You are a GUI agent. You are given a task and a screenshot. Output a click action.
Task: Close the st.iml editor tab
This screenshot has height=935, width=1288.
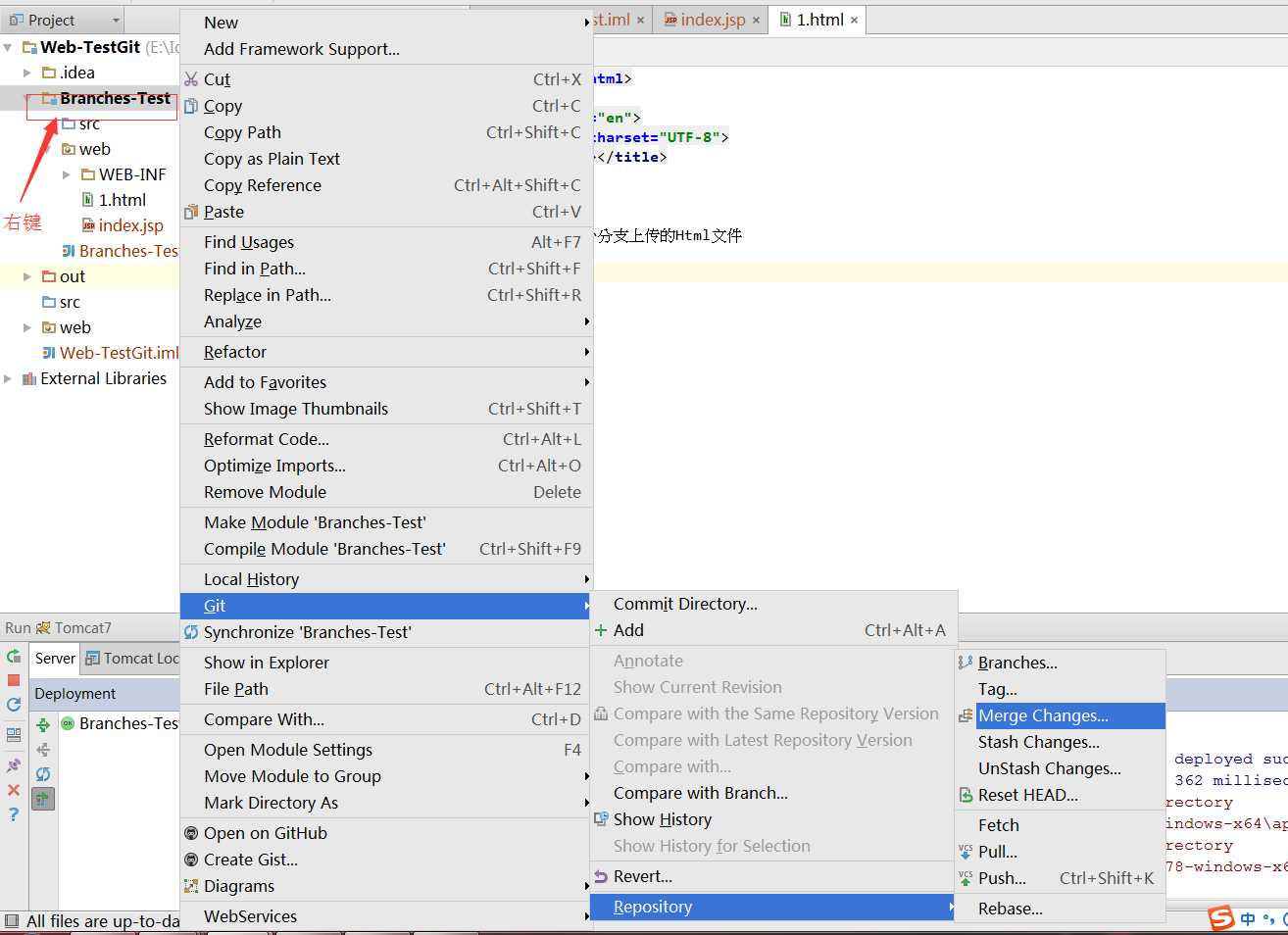[640, 20]
